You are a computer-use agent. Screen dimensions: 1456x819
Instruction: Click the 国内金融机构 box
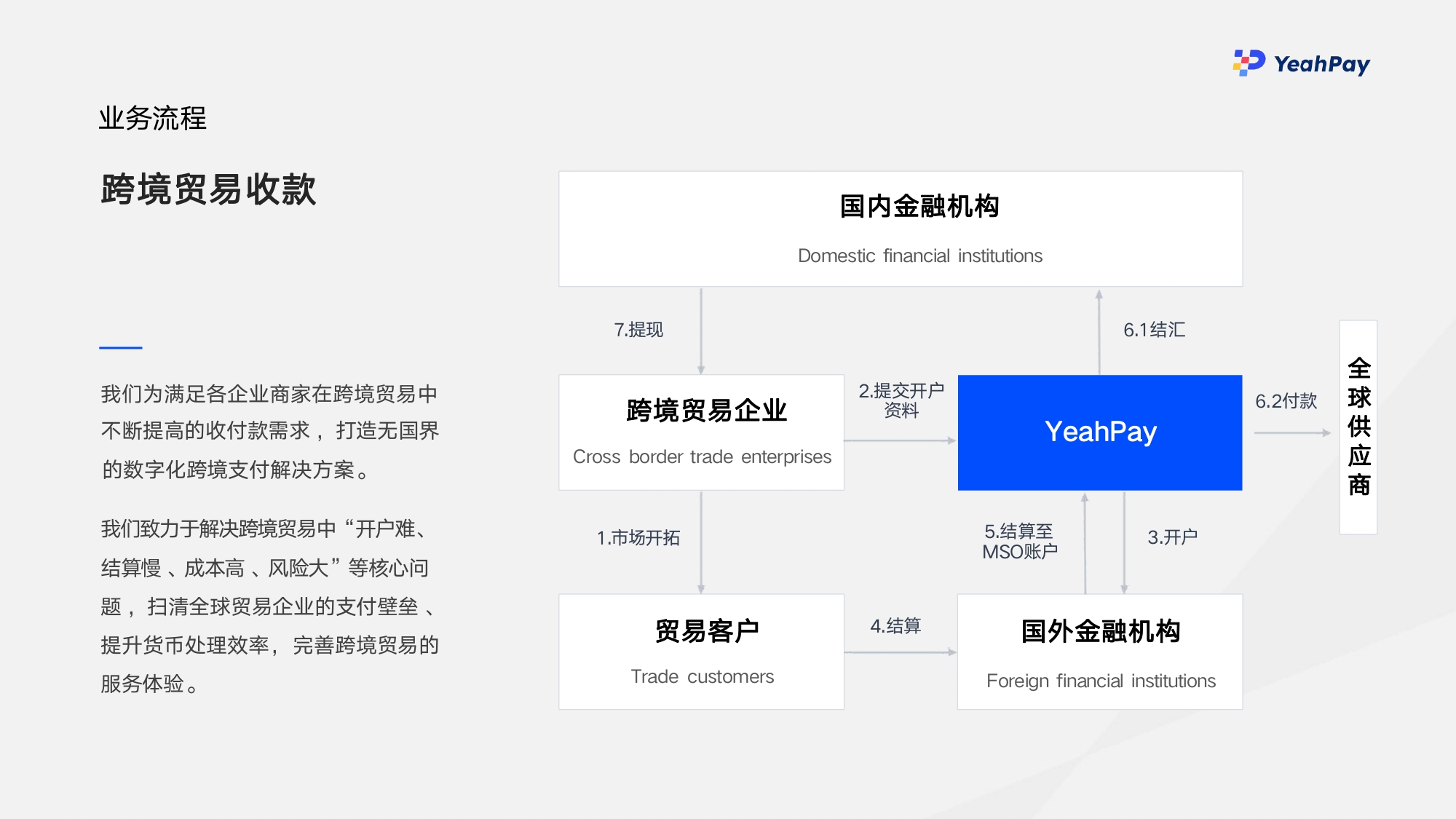pyautogui.click(x=900, y=228)
